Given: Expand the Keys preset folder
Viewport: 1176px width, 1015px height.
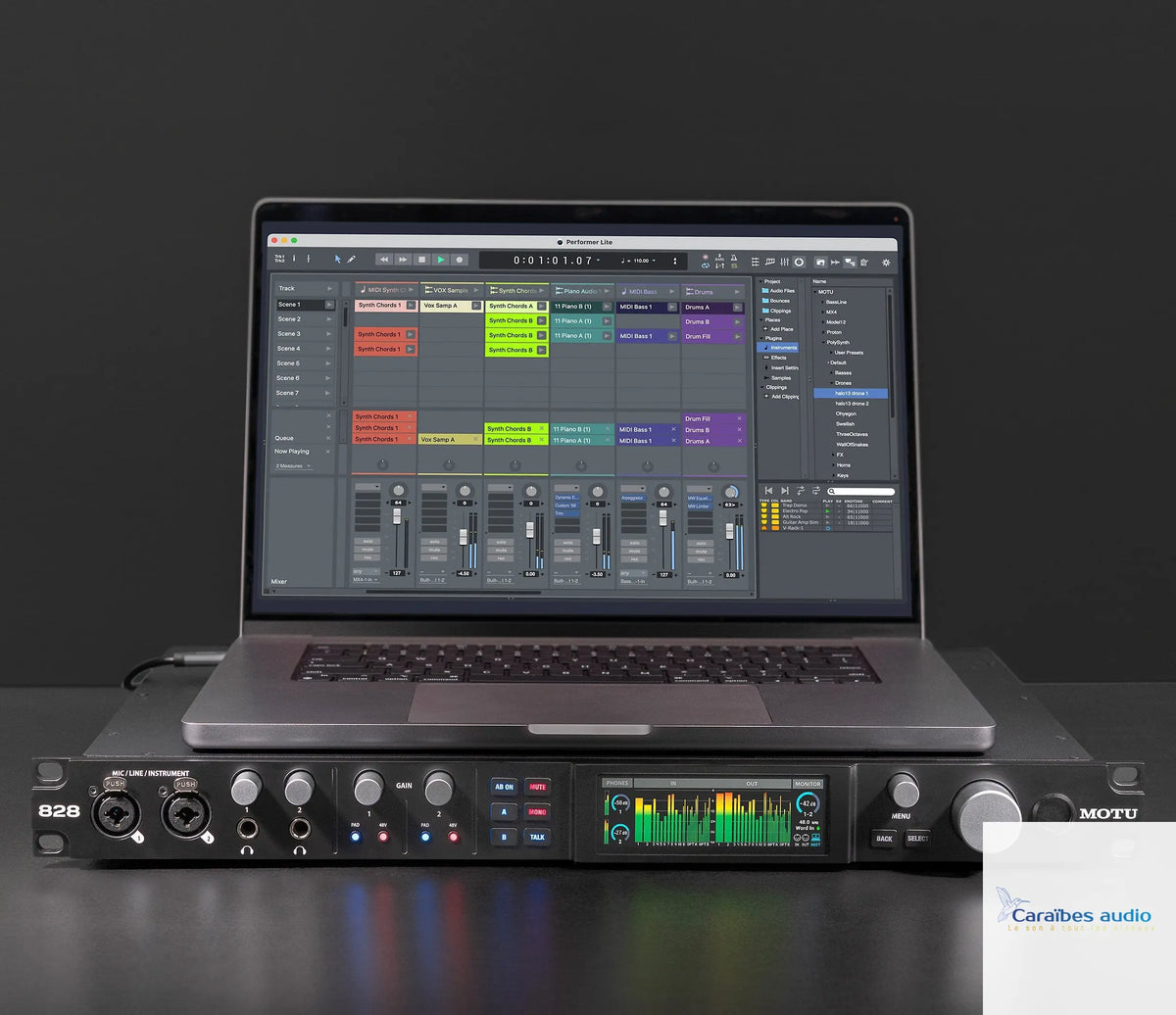Looking at the screenshot, I should (833, 475).
